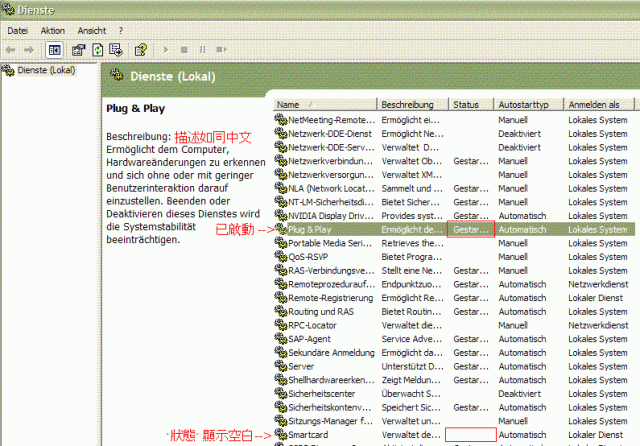Viewport: 640px width, 446px height.
Task: Click the Forward arrow toolbar icon
Action: pyautogui.click(x=29, y=50)
